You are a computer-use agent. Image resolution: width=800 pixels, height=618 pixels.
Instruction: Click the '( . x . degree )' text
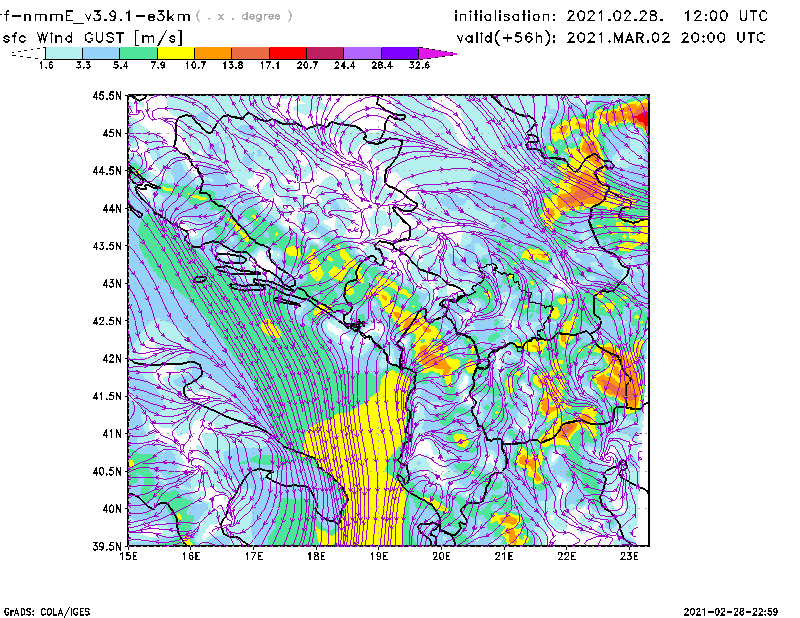(244, 16)
